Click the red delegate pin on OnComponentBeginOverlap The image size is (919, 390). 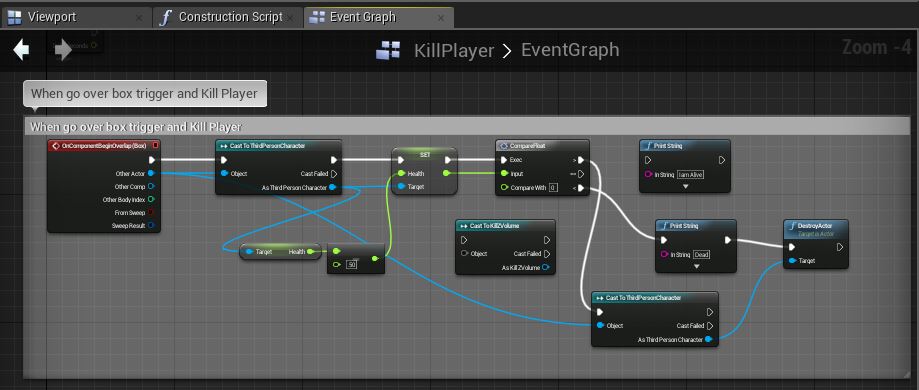155,145
